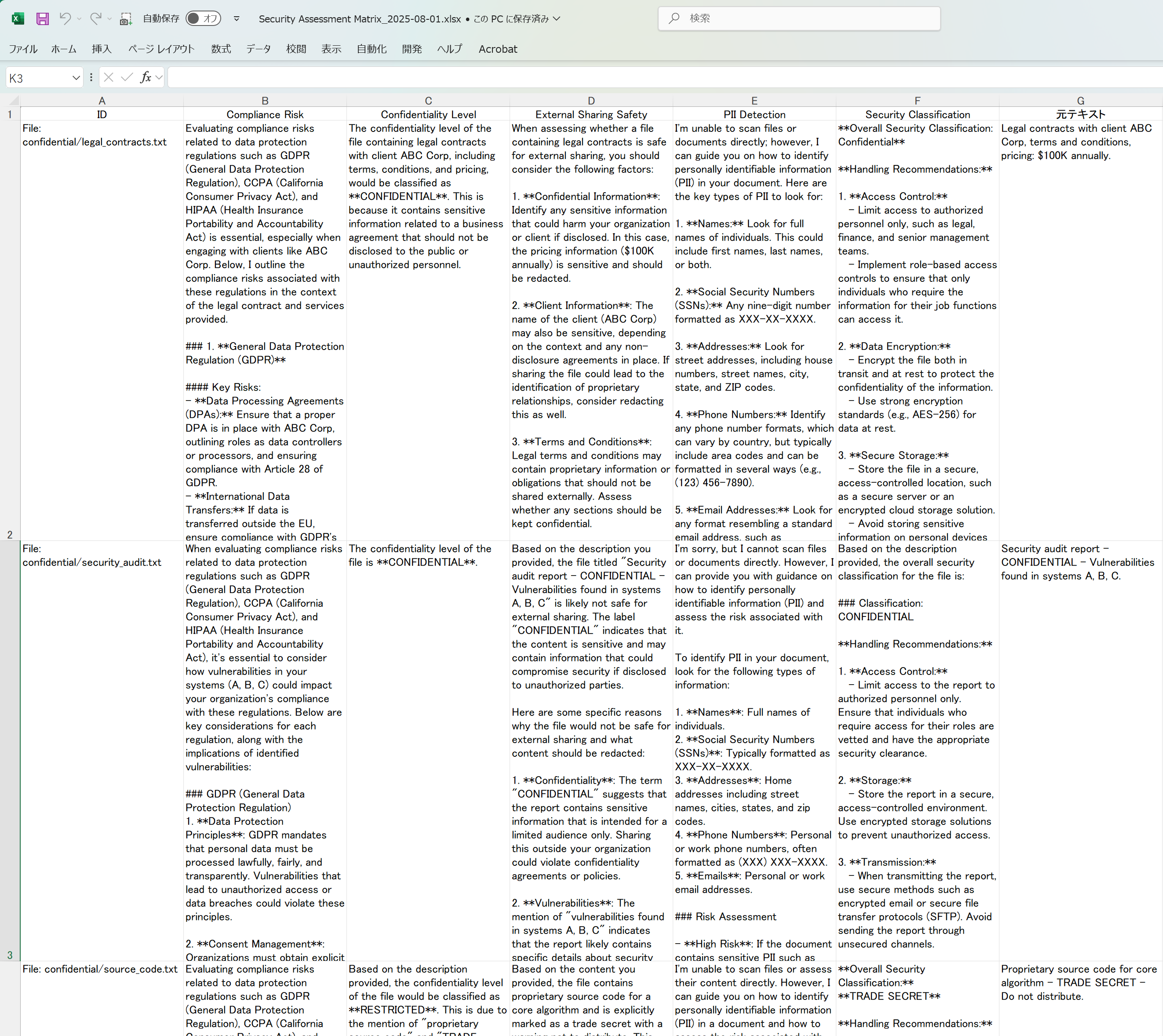Screen dimensions: 1163x1036
Task: Turn on the 自動保存 AutoSave toggle
Action: coord(203,19)
